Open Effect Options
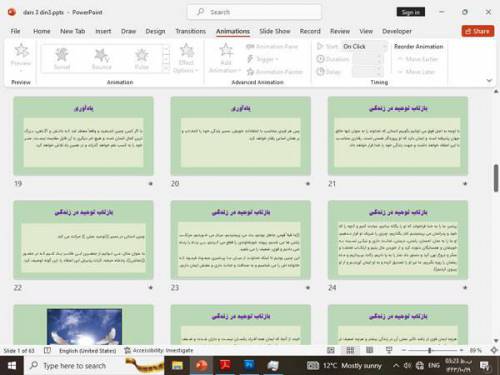 coord(186,58)
